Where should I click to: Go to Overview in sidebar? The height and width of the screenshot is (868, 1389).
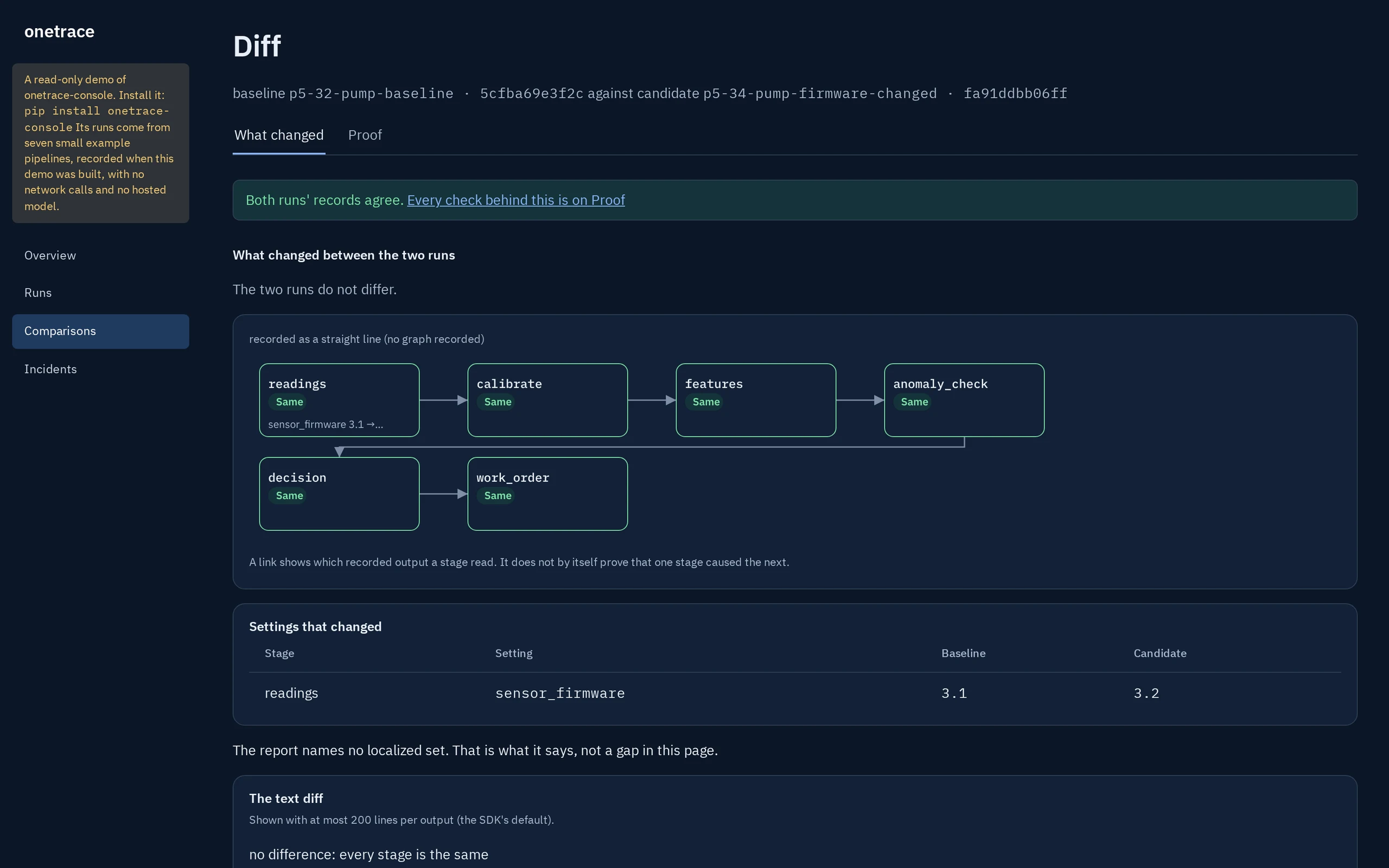[100, 256]
